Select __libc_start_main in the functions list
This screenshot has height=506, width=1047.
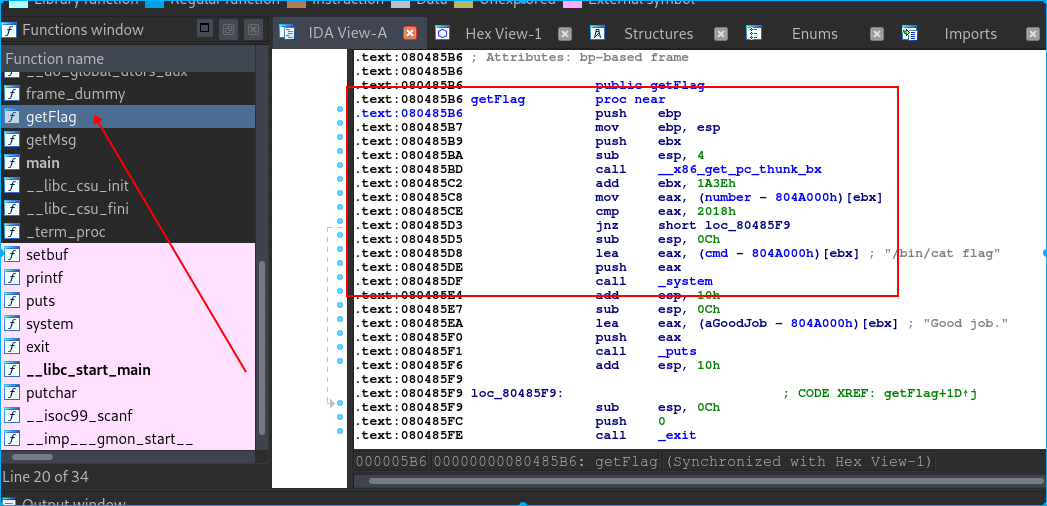click(x=127, y=370)
